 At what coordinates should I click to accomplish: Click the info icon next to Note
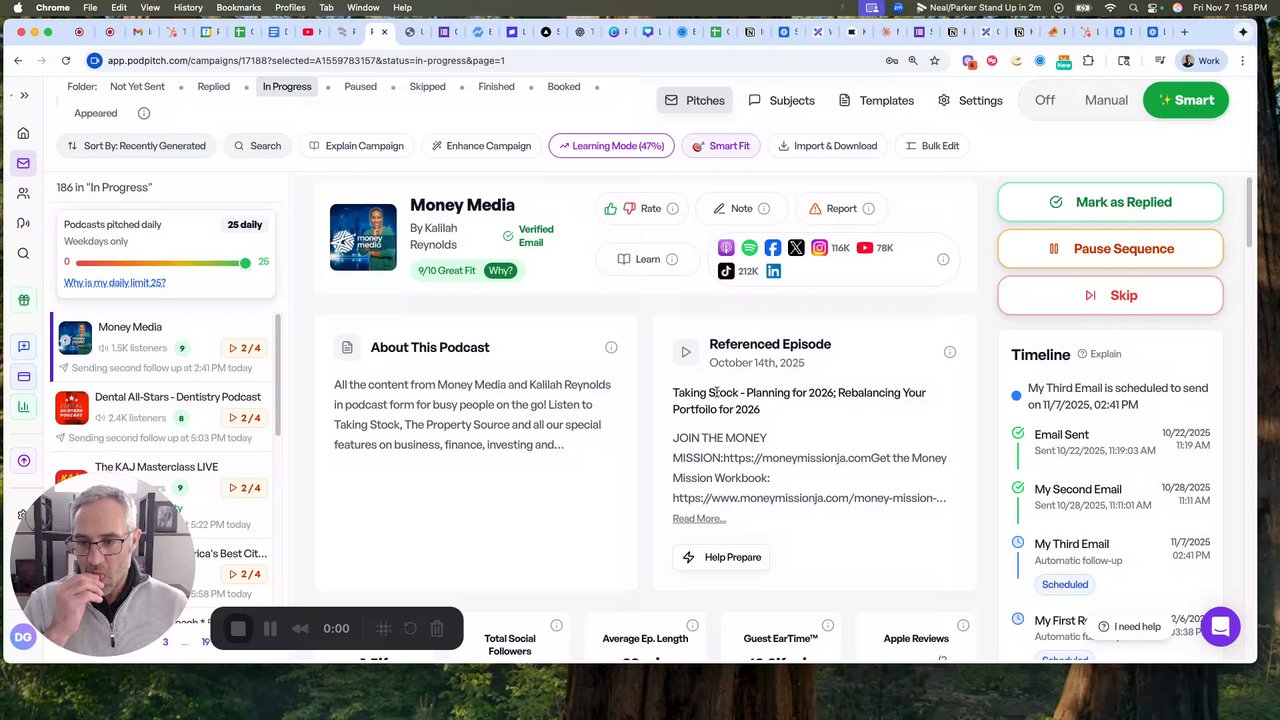coord(764,209)
